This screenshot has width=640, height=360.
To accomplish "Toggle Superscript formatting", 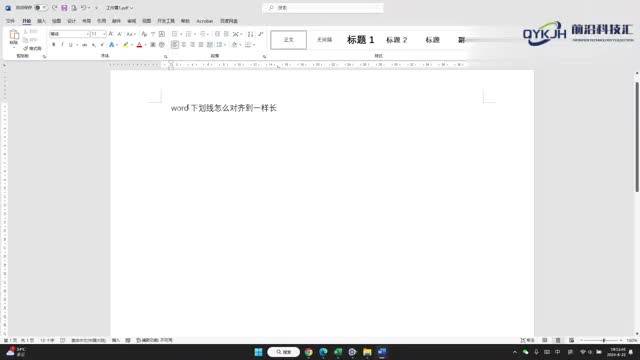I will pyautogui.click(x=102, y=44).
